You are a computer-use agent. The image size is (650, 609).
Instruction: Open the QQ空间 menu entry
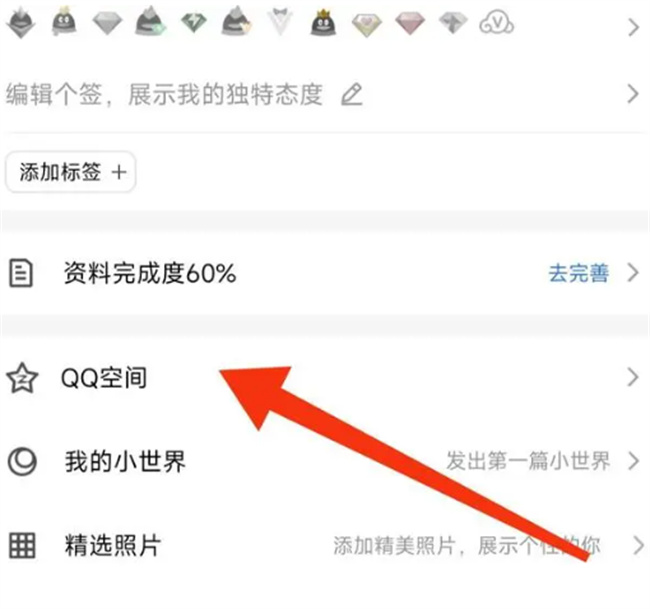(x=325, y=378)
